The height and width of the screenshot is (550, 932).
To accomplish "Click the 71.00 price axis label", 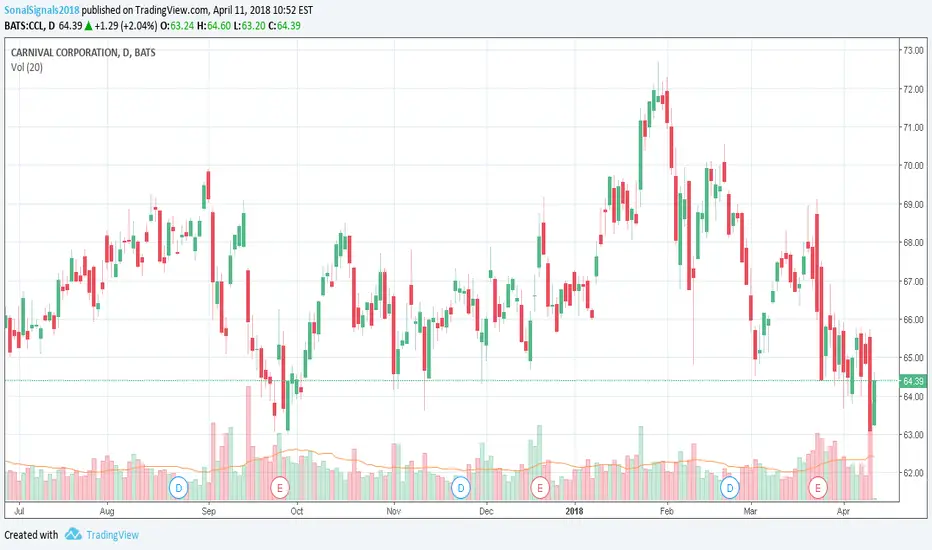I will [914, 127].
